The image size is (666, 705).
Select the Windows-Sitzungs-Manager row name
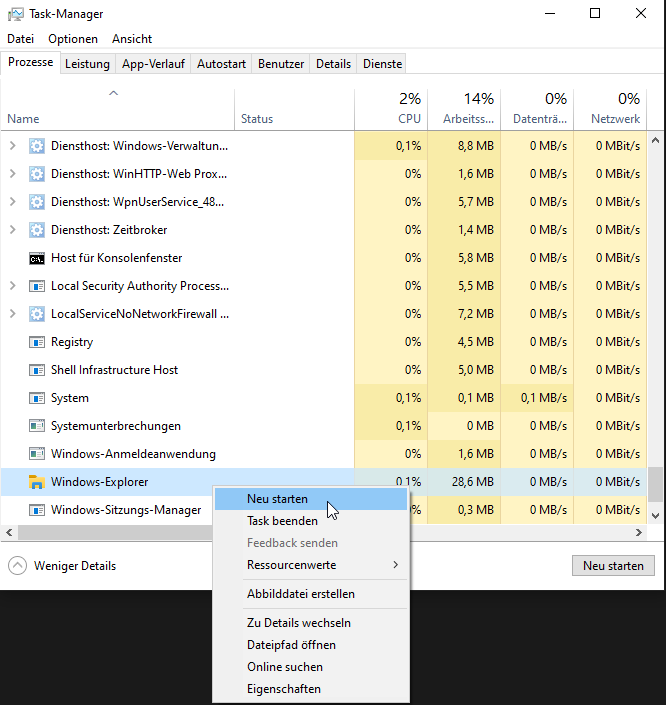point(126,510)
